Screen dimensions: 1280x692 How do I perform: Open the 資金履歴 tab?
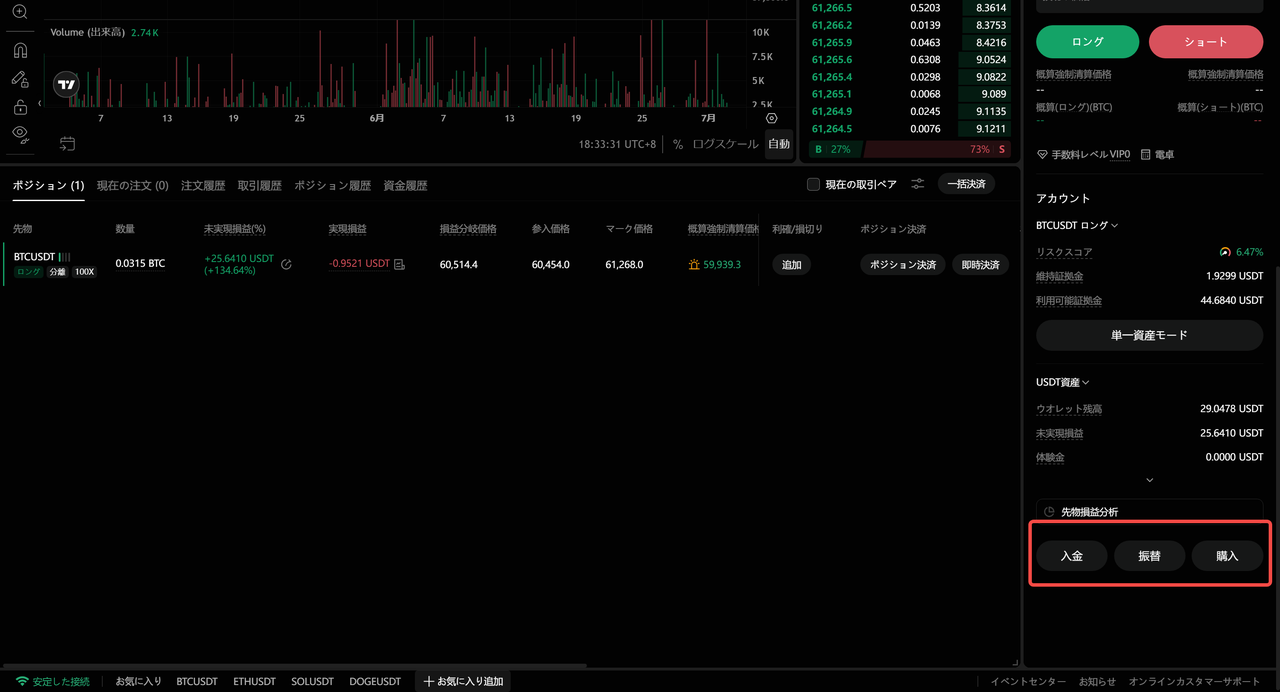point(405,186)
